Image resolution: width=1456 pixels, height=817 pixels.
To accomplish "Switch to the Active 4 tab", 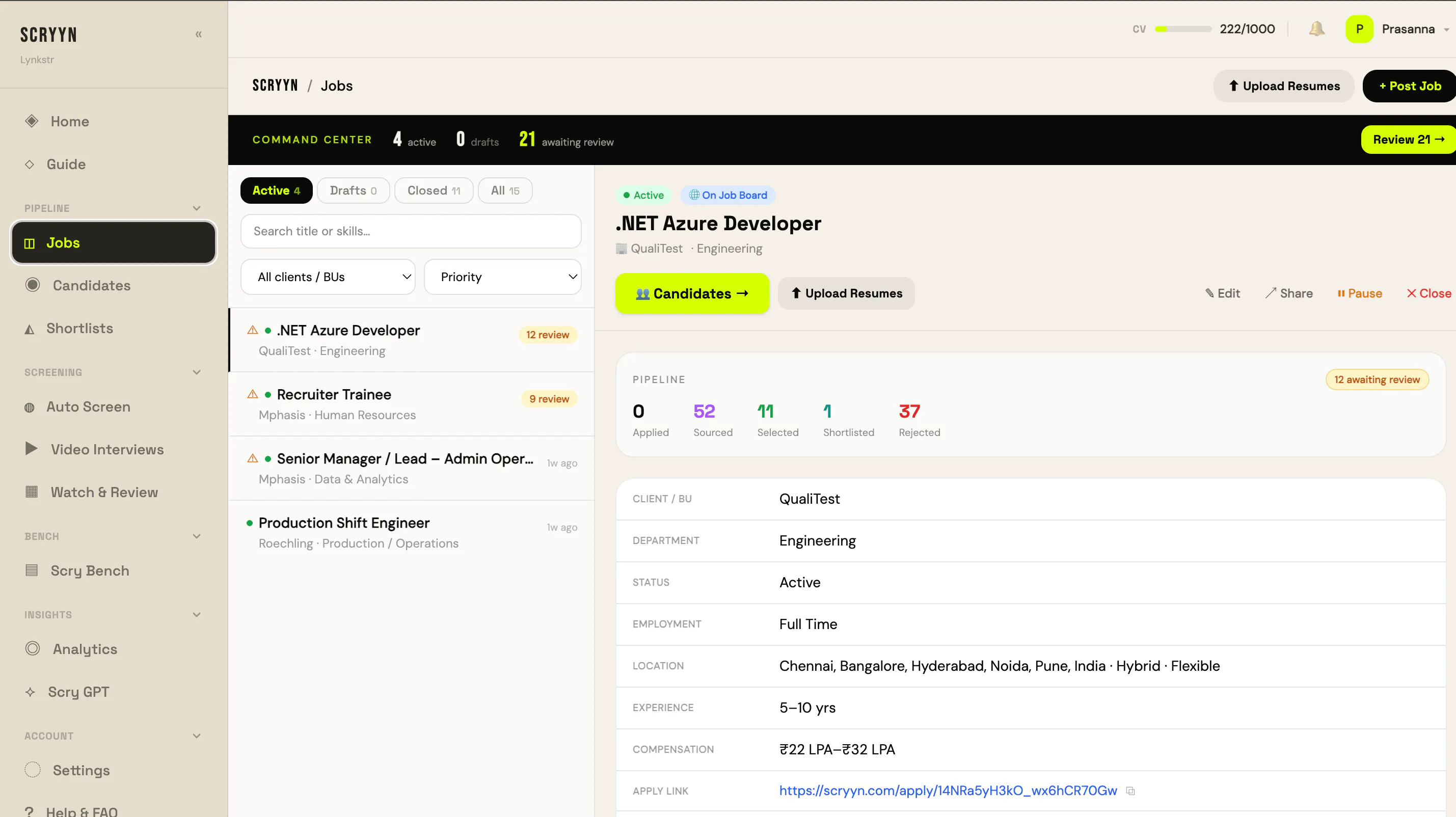I will [276, 190].
